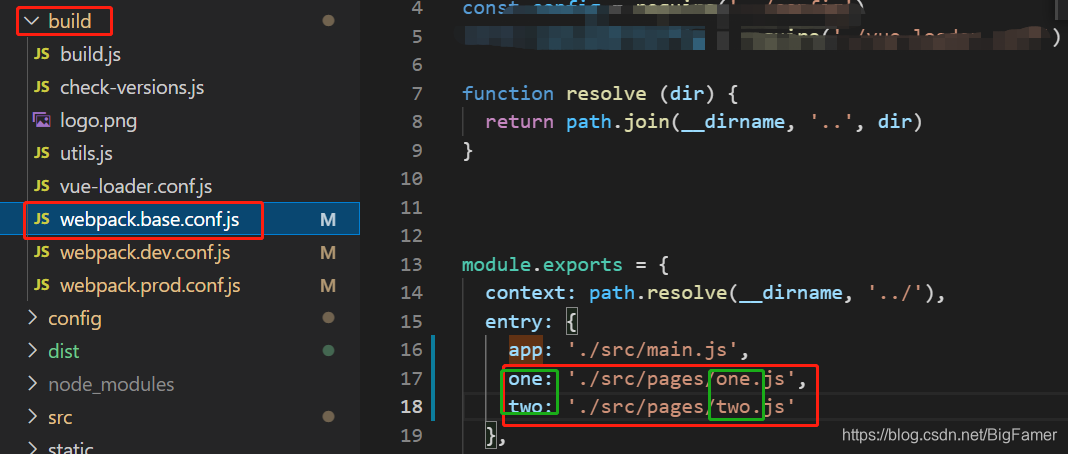This screenshot has height=454, width=1068.
Task: Select webpack.base.conf.js in explorer
Action: [150, 220]
